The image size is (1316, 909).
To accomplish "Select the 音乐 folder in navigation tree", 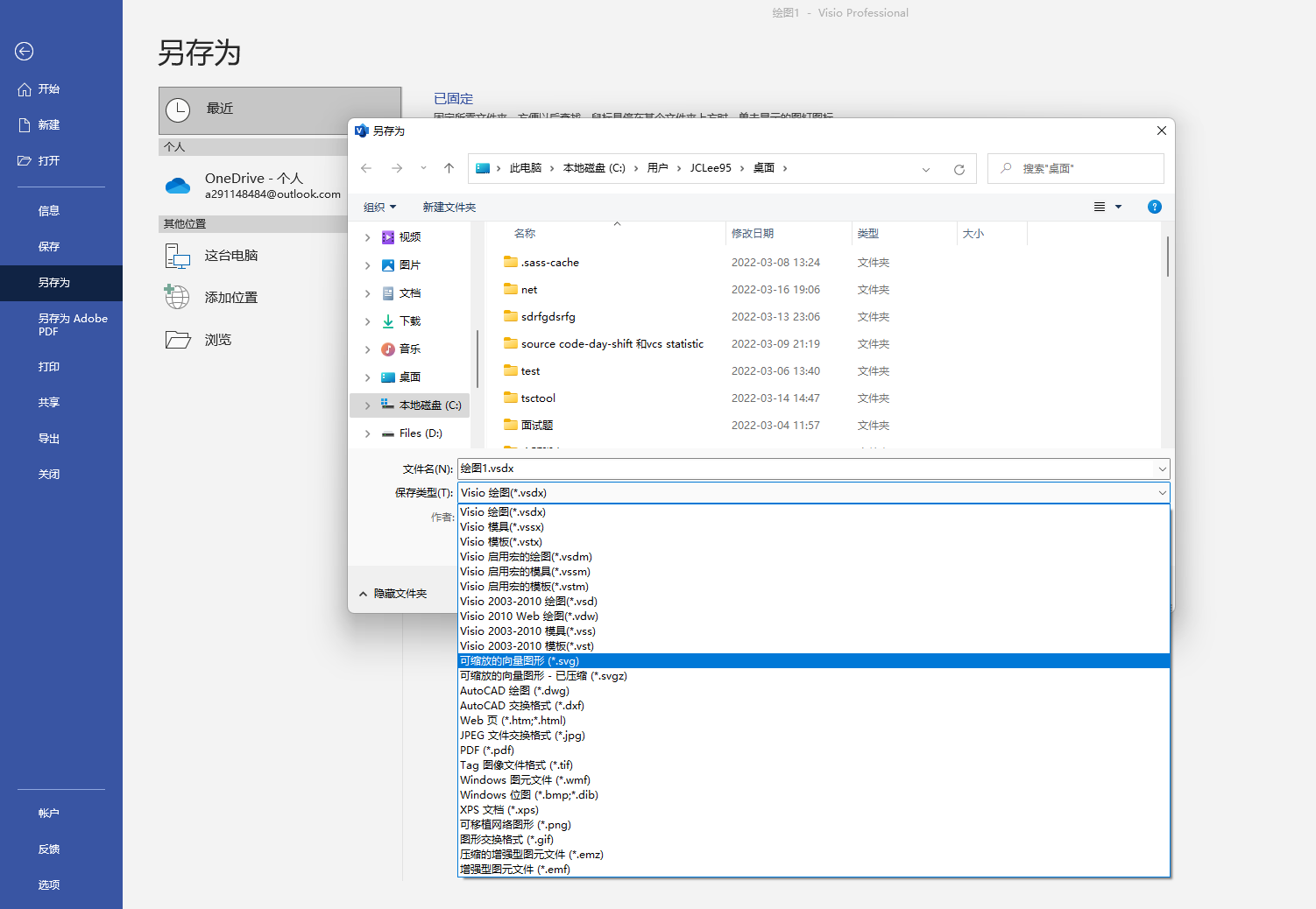I will 410,349.
